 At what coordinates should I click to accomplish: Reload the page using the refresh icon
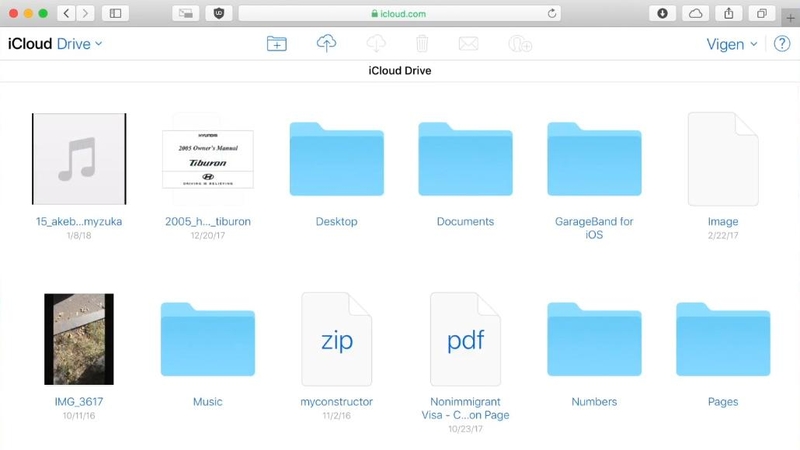tap(552, 14)
